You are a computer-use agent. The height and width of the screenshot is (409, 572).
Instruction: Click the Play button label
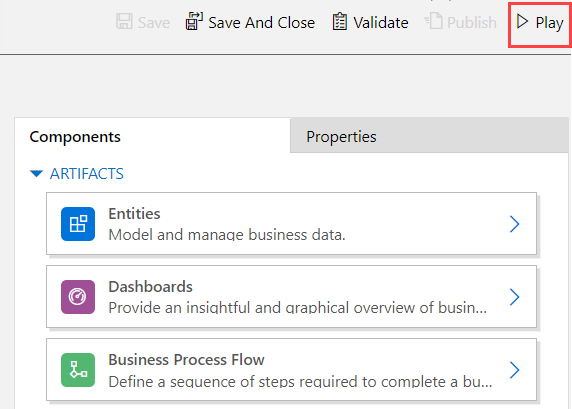tap(549, 23)
